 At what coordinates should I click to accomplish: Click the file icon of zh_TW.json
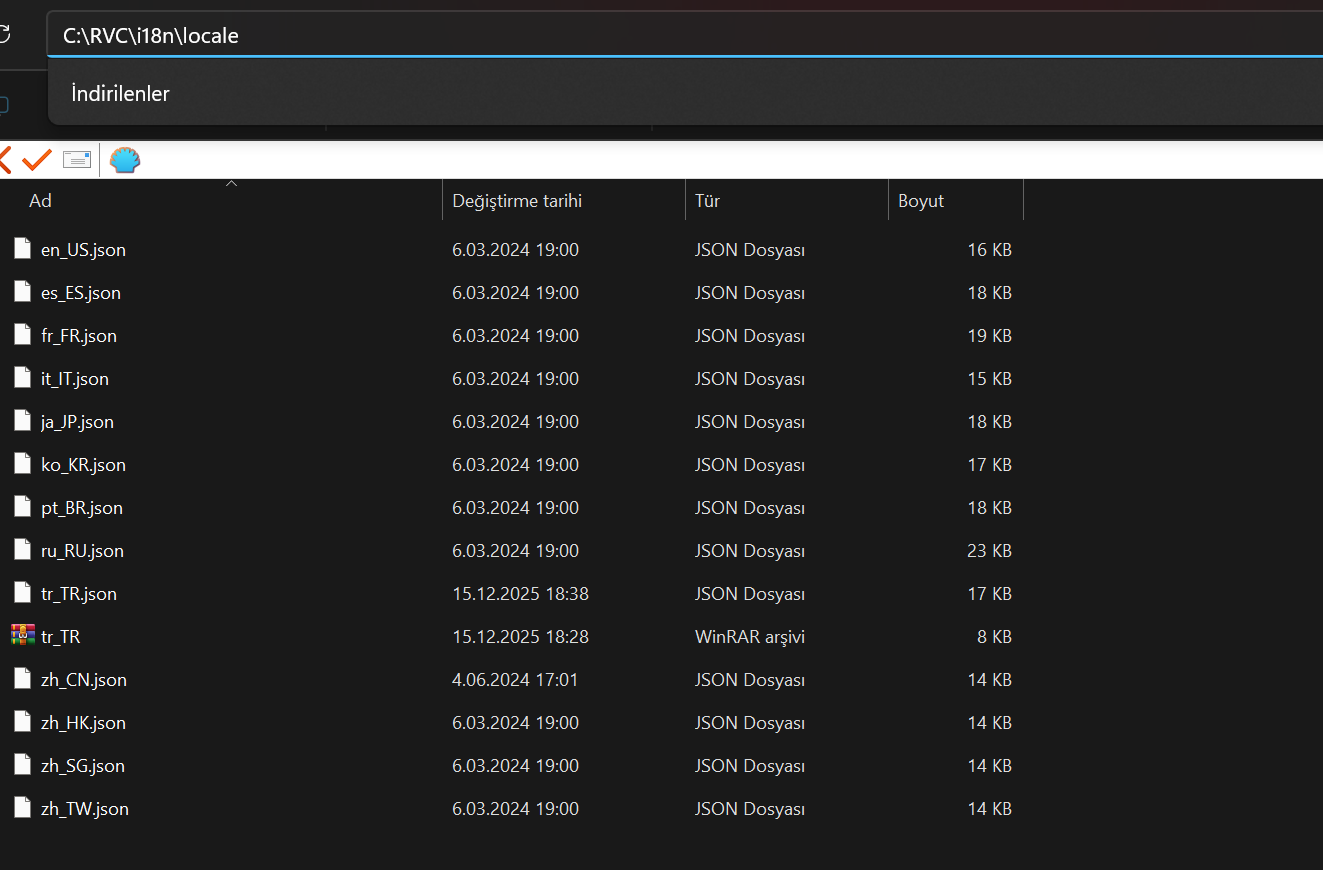coord(22,808)
